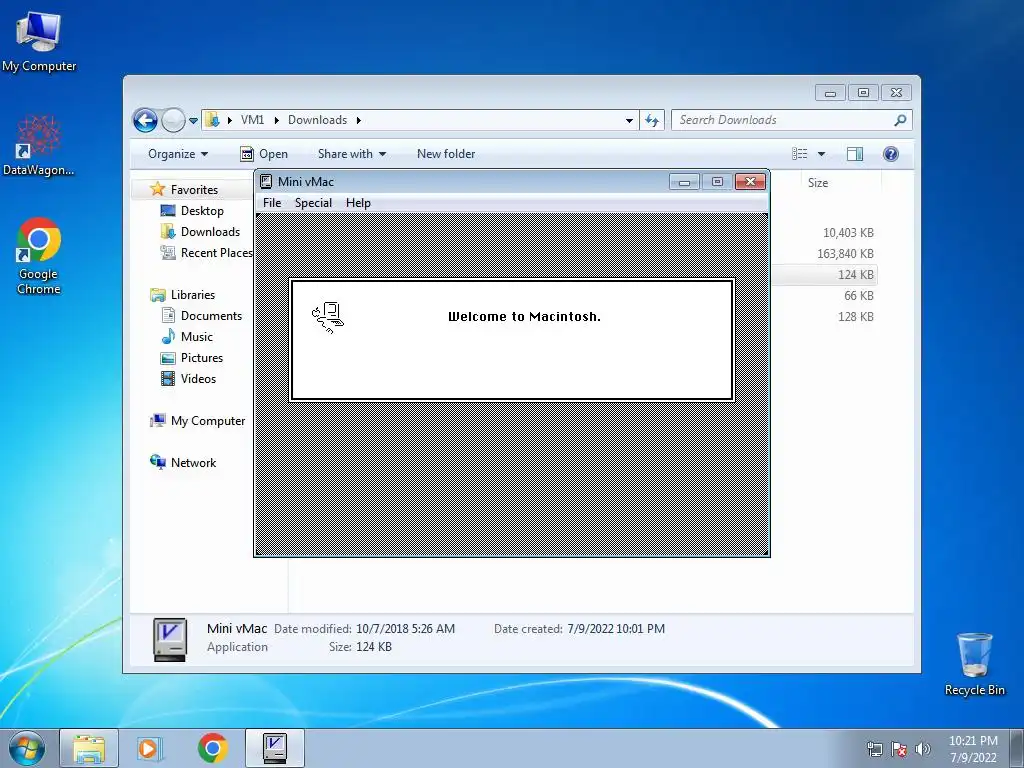Click the taskbar clock showing 10:21 PM
Viewport: 1024px width, 768px height.
pos(973,749)
